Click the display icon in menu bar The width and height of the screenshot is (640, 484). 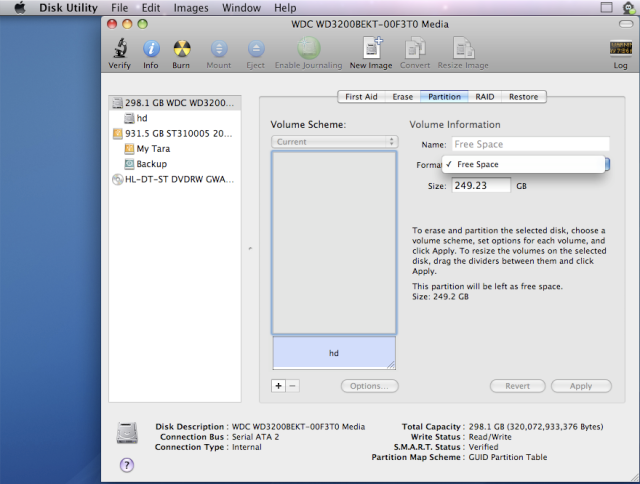click(607, 8)
